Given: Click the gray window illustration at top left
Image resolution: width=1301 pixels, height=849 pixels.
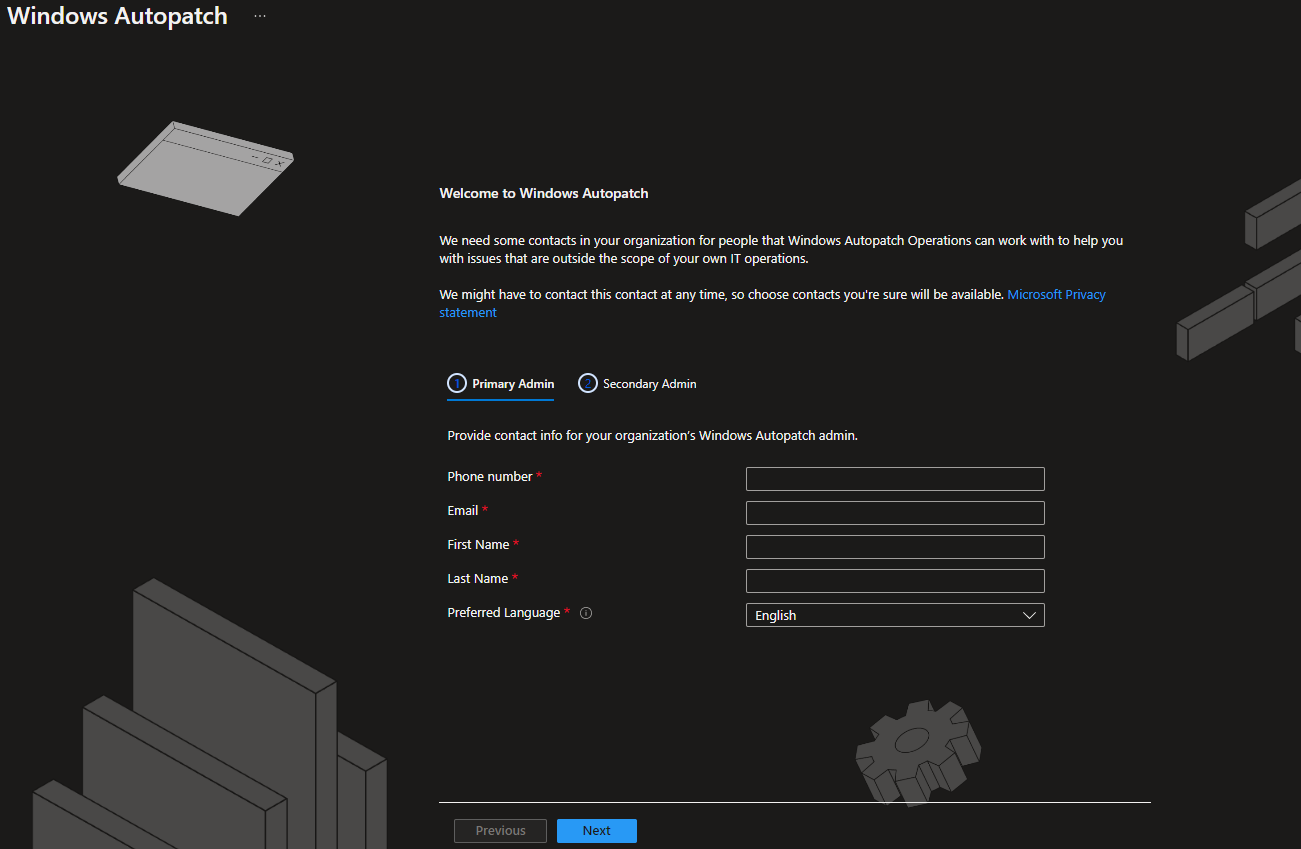Looking at the screenshot, I should click(x=205, y=167).
